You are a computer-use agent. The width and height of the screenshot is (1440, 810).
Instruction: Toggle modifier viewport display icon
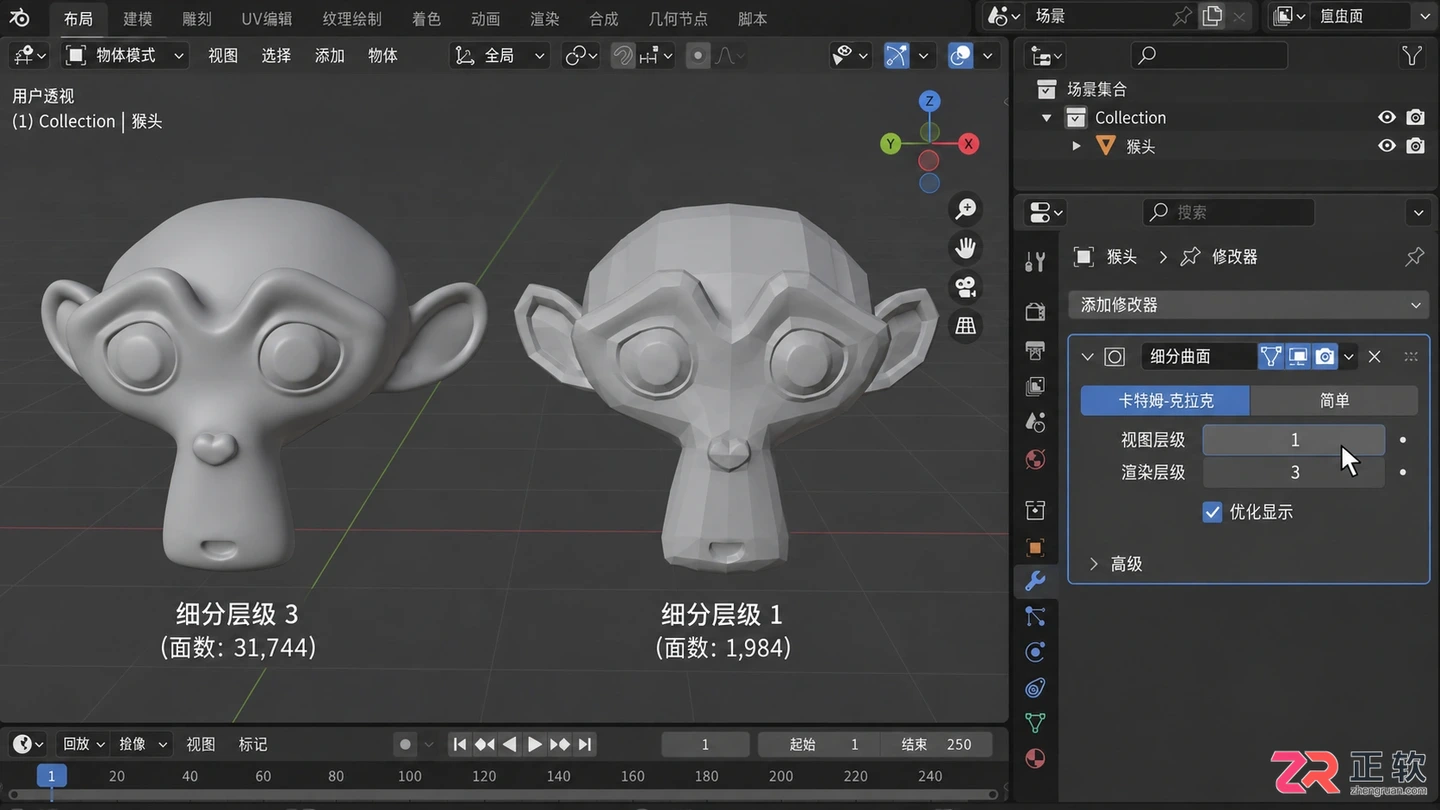pos(1297,356)
